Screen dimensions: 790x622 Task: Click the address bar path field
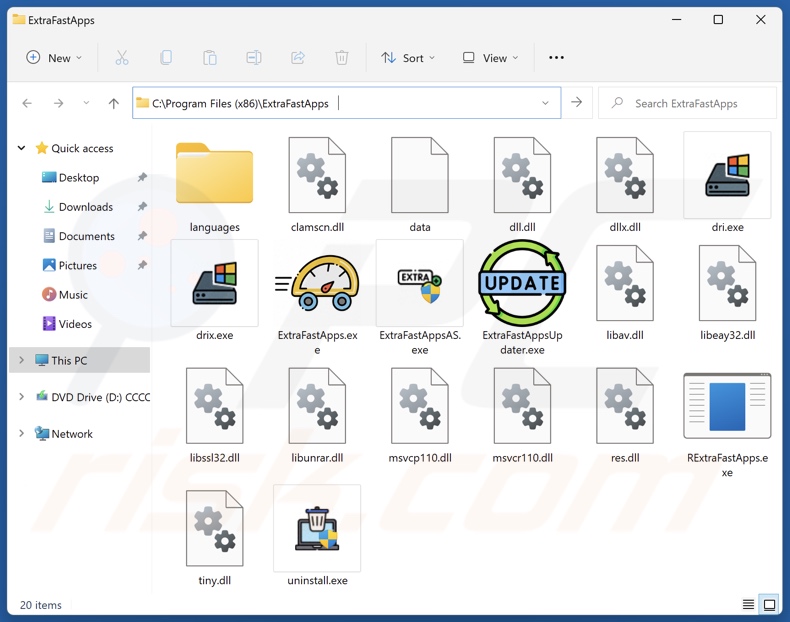tap(346, 103)
